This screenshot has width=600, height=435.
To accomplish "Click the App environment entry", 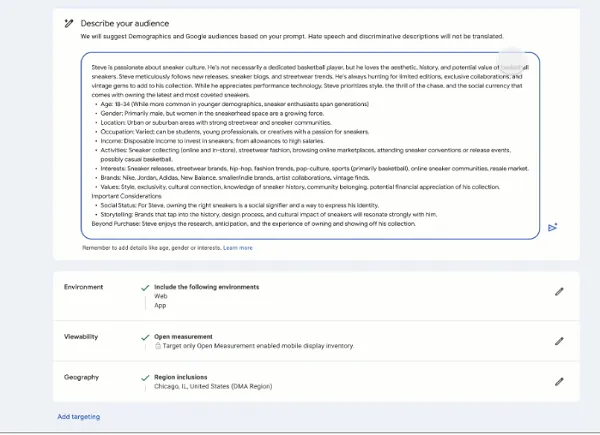I will (160, 306).
